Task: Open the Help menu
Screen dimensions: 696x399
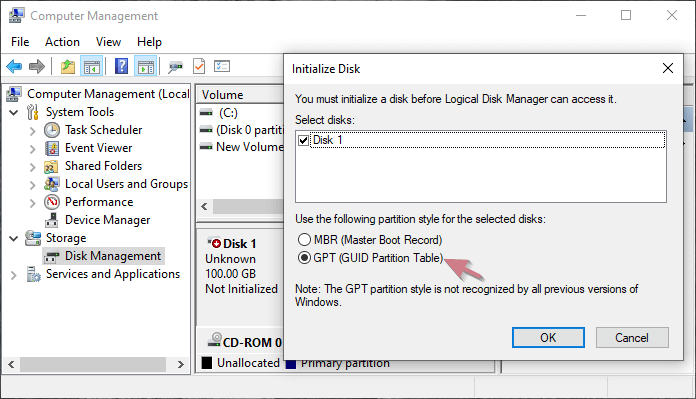Action: tap(149, 42)
